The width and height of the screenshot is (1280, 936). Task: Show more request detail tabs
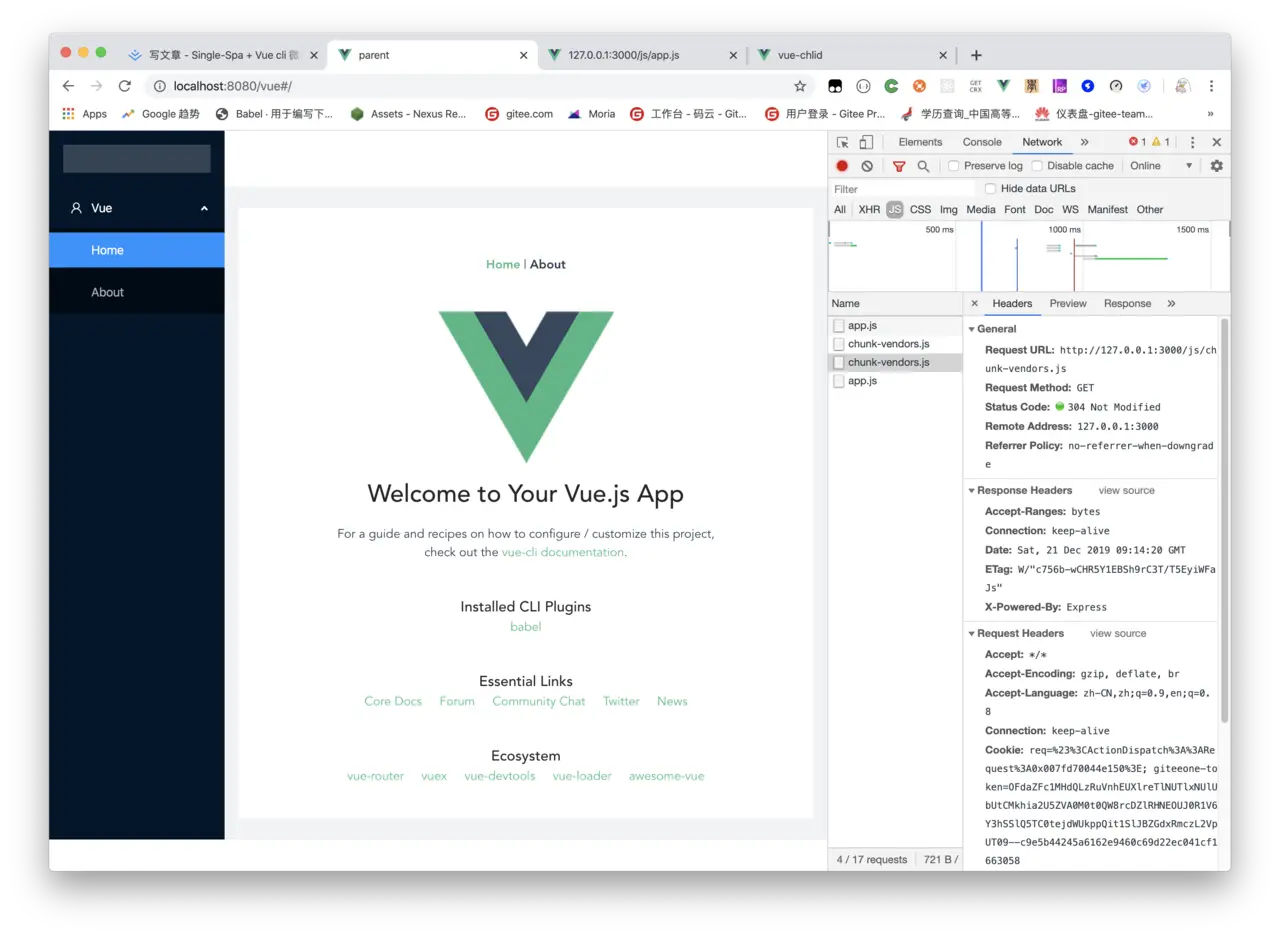click(x=1171, y=303)
